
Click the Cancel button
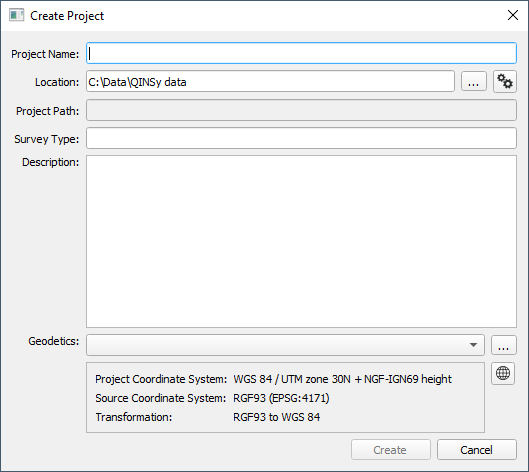(477, 449)
